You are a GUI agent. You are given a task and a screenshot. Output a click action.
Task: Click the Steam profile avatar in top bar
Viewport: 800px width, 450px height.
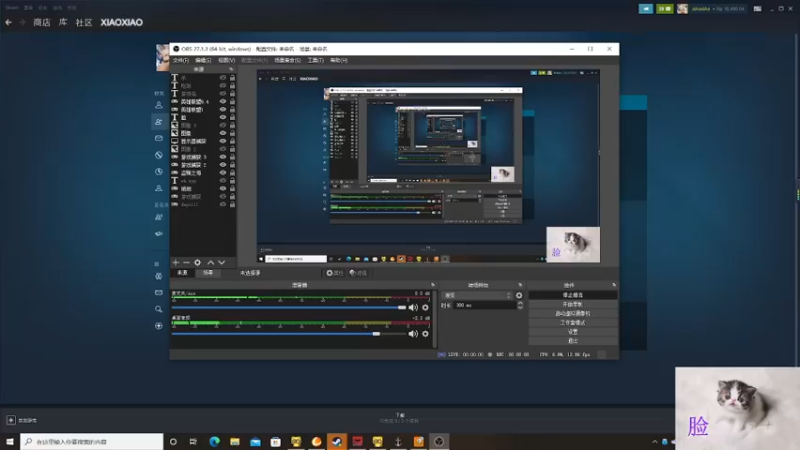point(682,9)
